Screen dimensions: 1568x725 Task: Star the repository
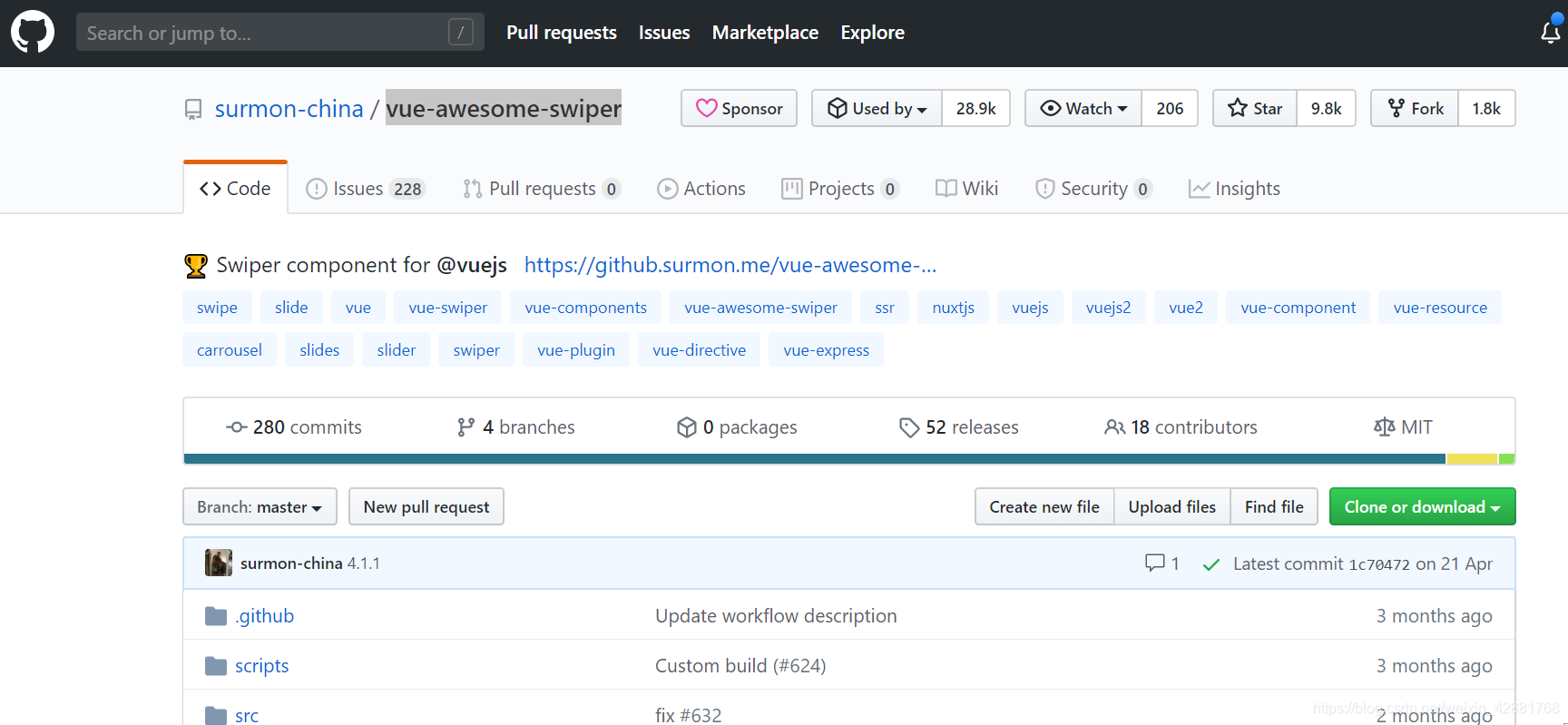tap(1255, 108)
